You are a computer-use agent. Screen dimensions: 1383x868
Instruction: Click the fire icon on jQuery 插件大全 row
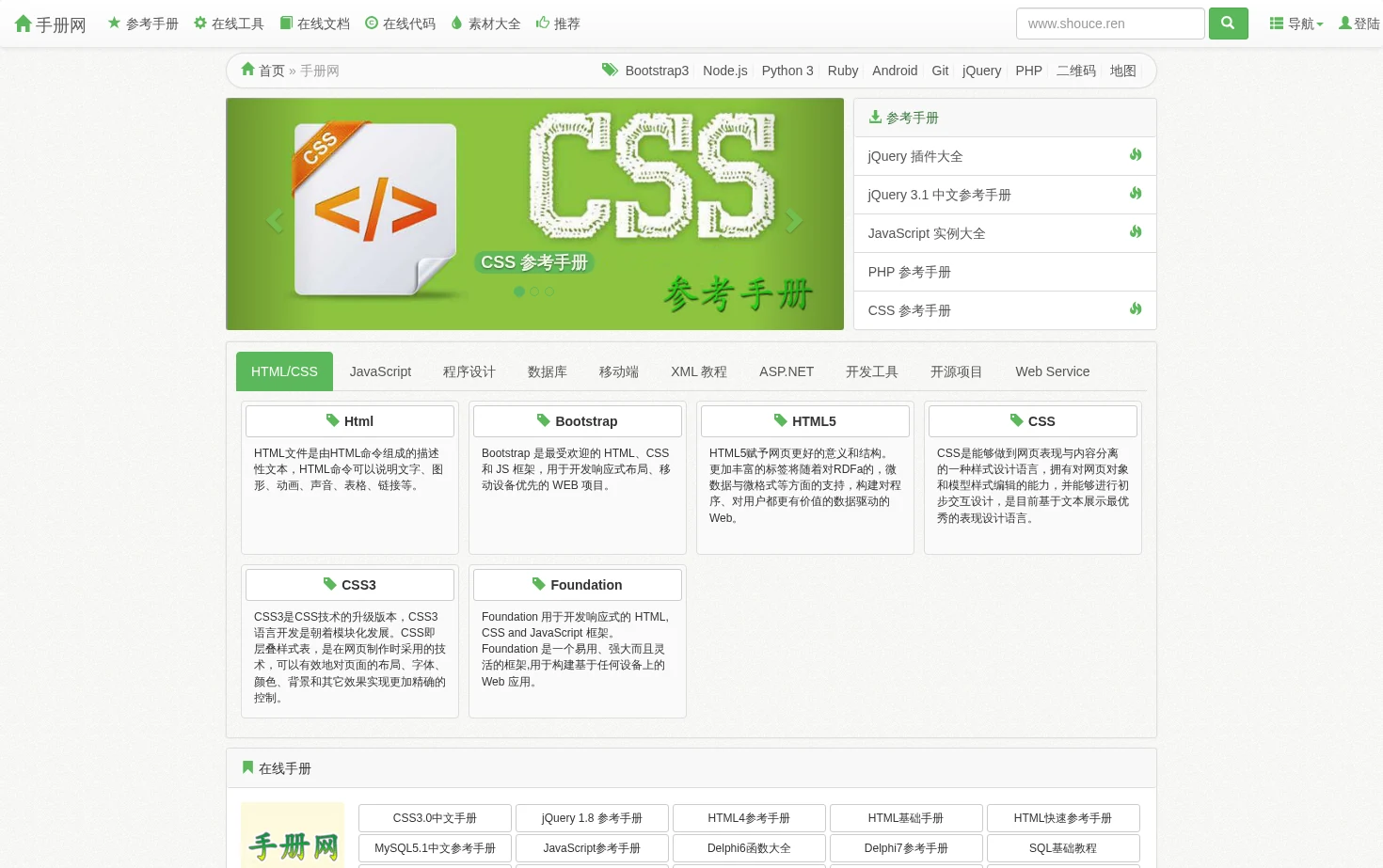(x=1136, y=154)
